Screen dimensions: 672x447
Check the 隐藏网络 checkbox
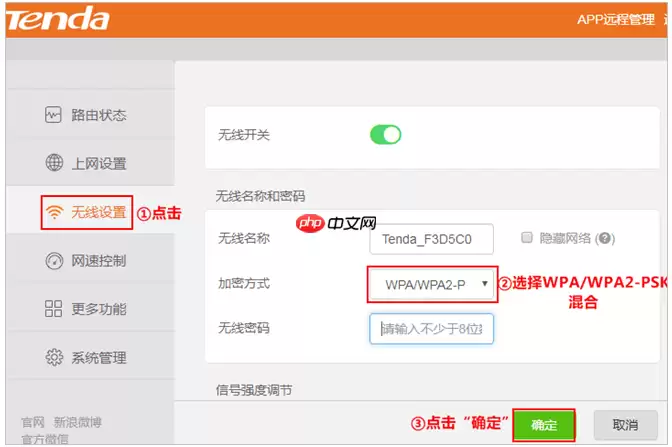coord(527,238)
